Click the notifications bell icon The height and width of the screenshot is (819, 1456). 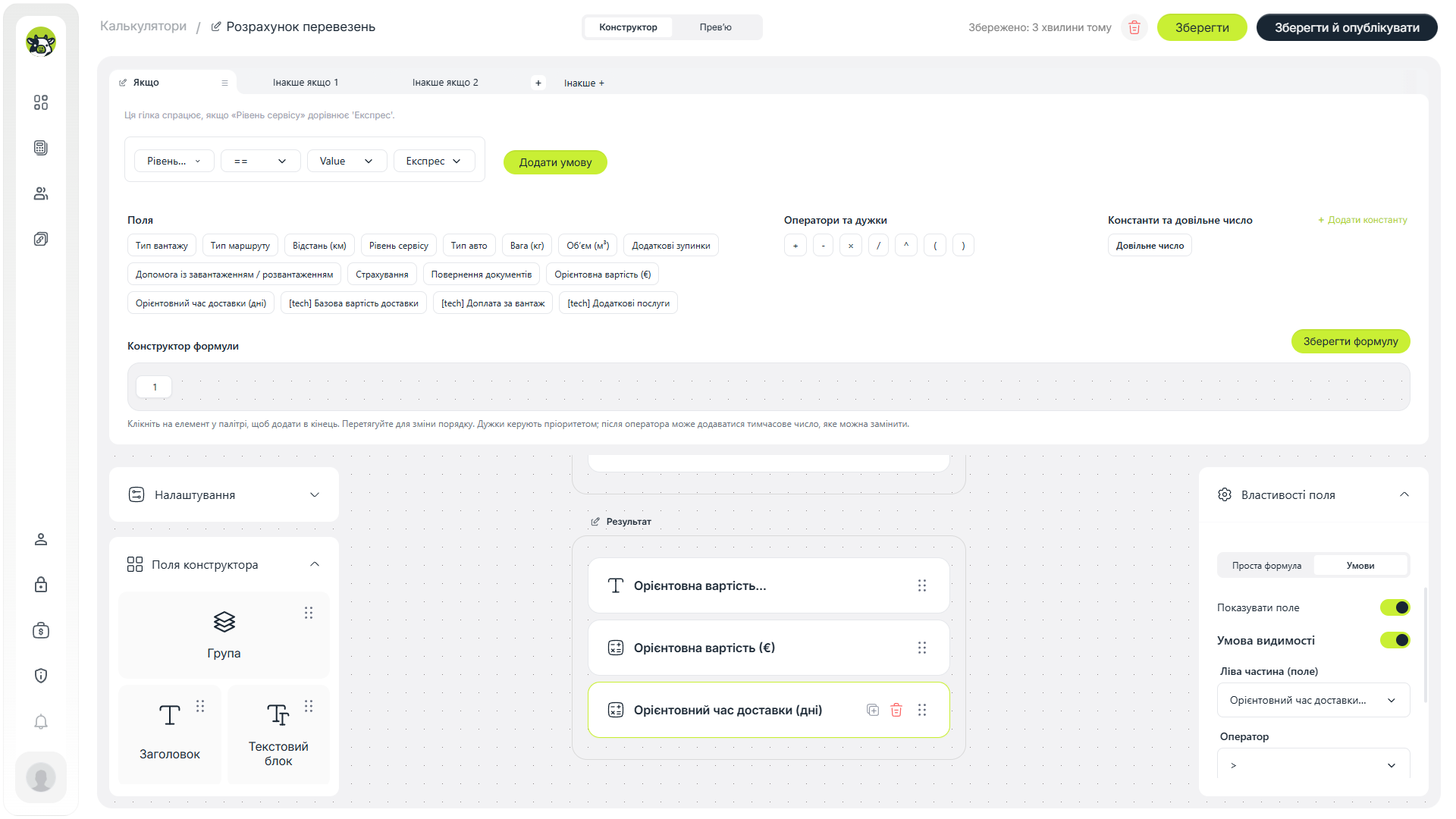[41, 721]
